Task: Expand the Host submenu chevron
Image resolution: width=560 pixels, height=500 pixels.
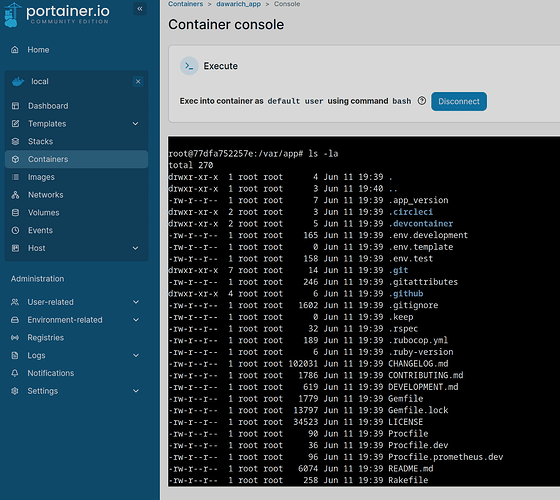Action: point(135,248)
